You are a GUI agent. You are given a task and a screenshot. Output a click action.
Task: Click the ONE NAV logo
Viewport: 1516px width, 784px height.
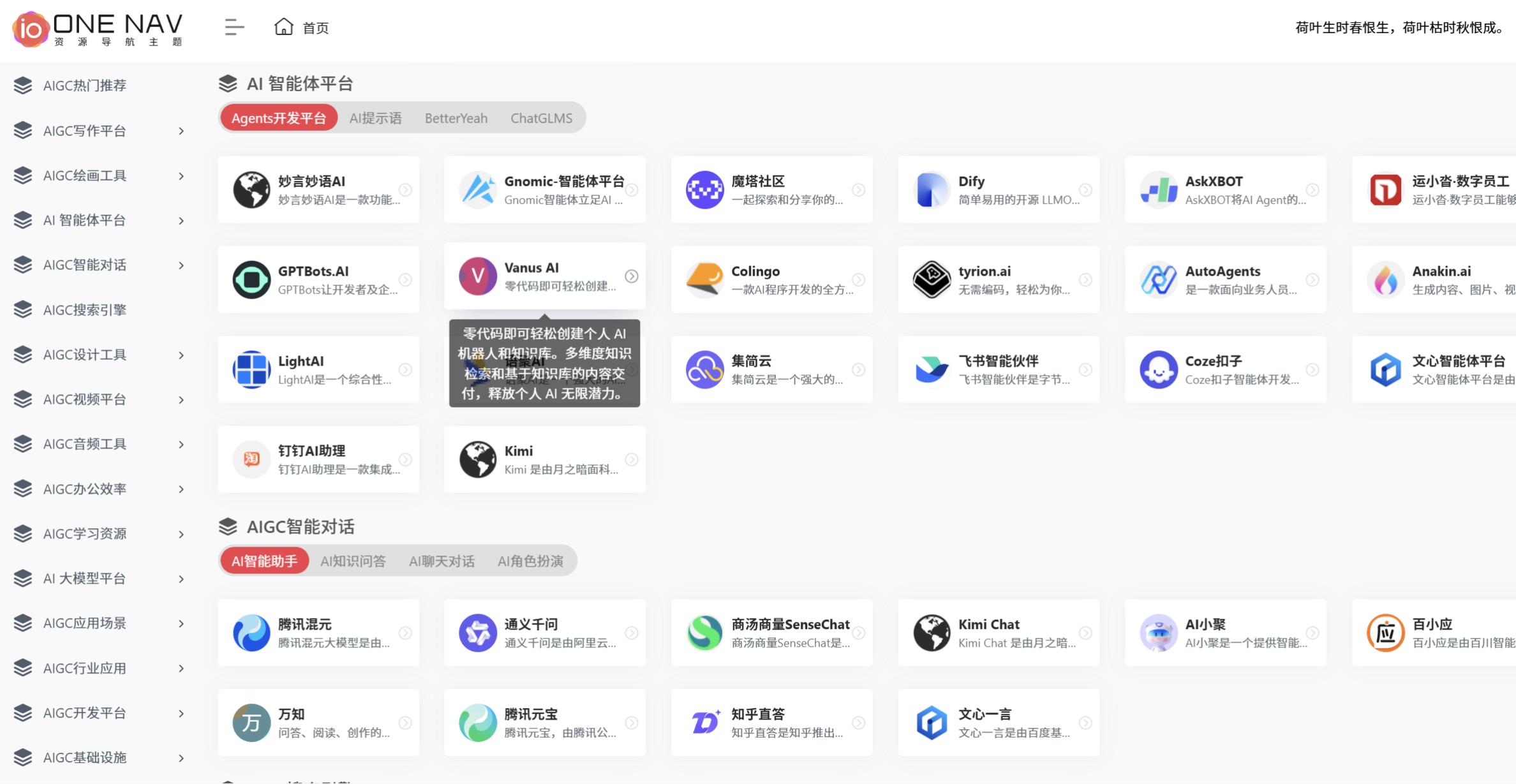[97, 28]
